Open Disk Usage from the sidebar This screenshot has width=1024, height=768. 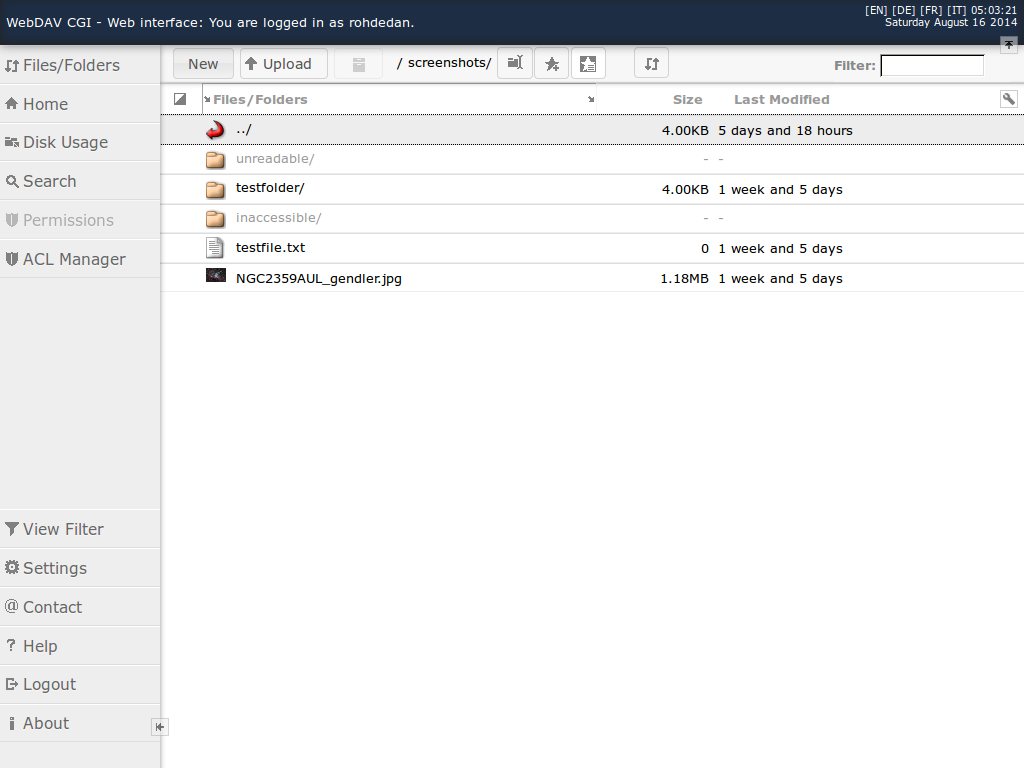(x=65, y=142)
